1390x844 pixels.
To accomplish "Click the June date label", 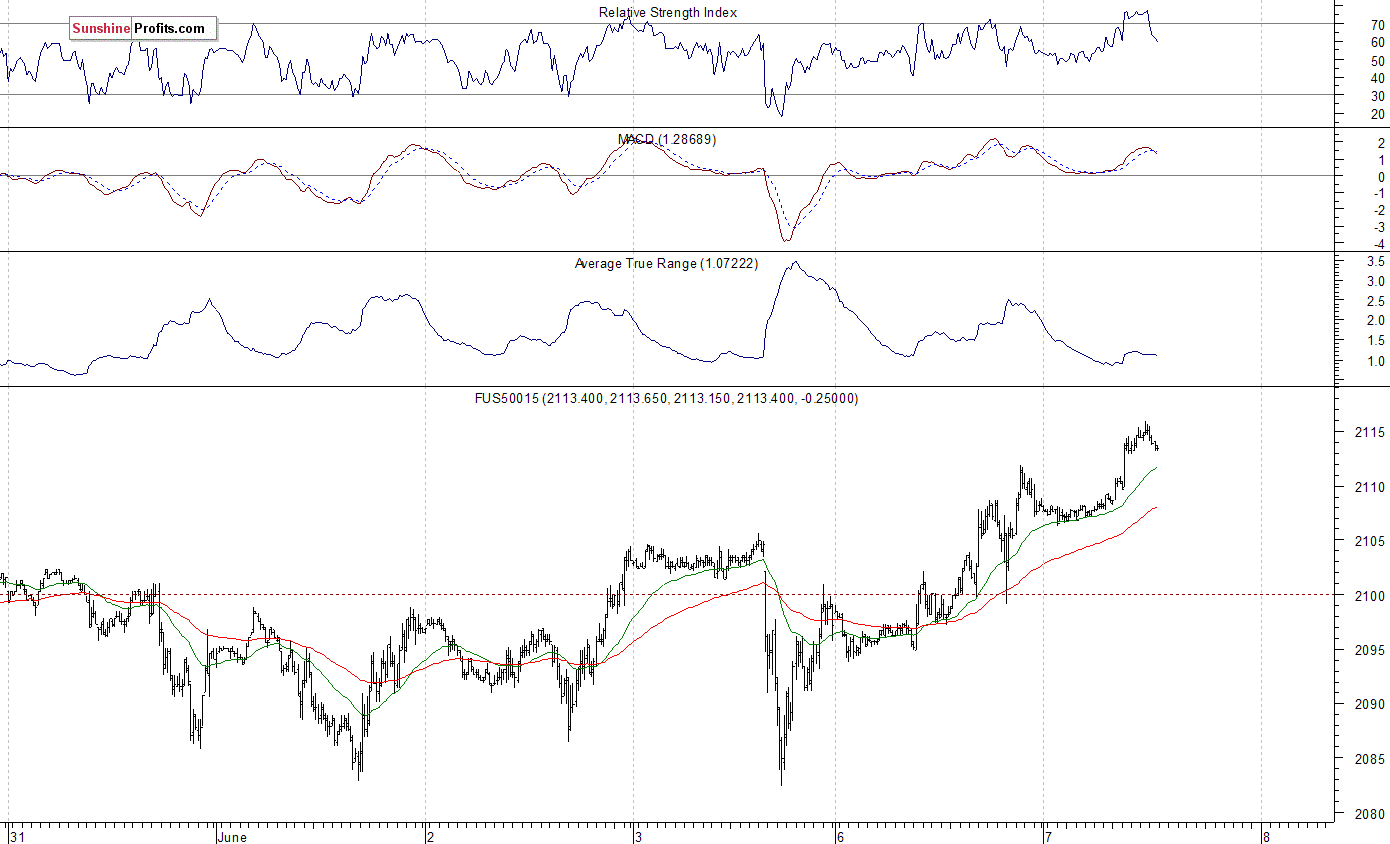I will (x=234, y=836).
